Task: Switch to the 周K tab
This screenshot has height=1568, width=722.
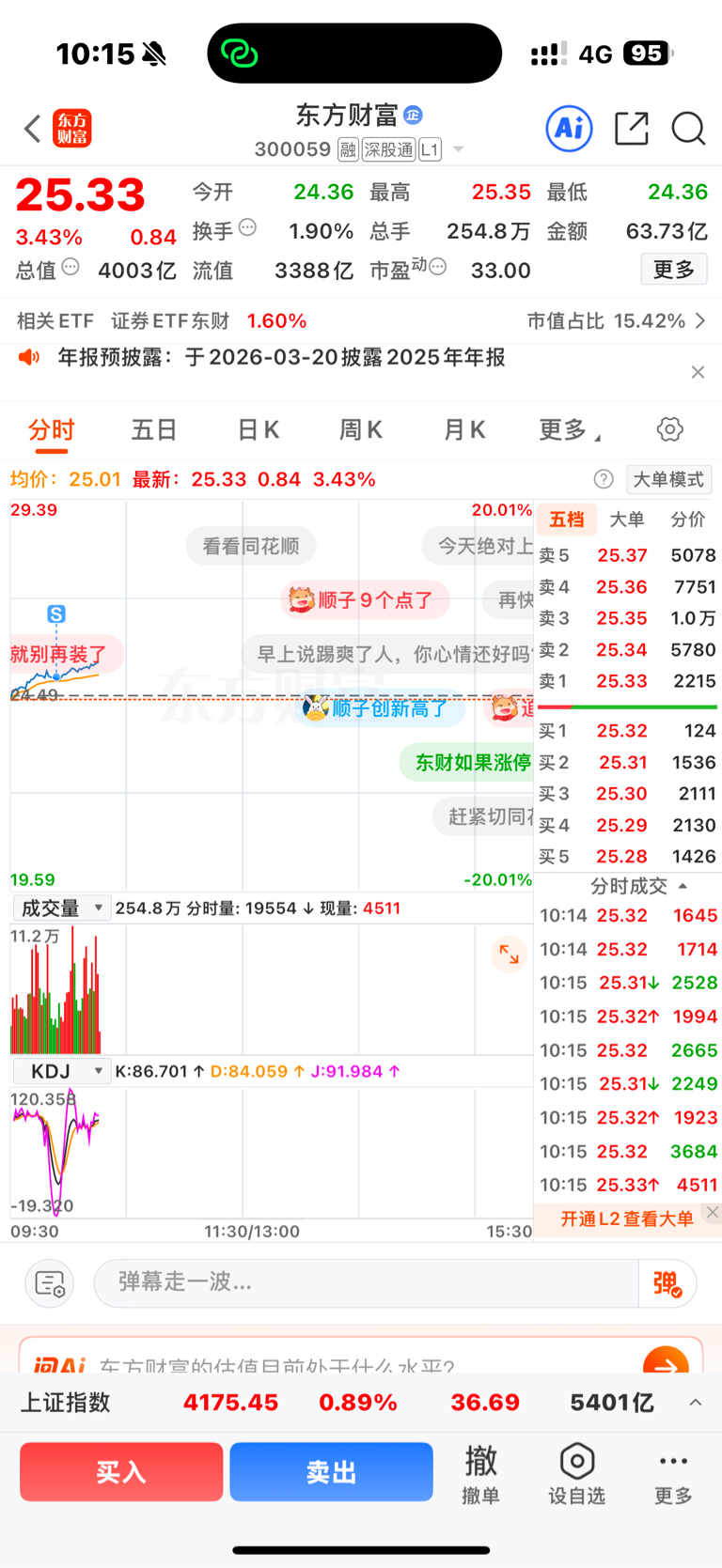Action: coord(360,430)
